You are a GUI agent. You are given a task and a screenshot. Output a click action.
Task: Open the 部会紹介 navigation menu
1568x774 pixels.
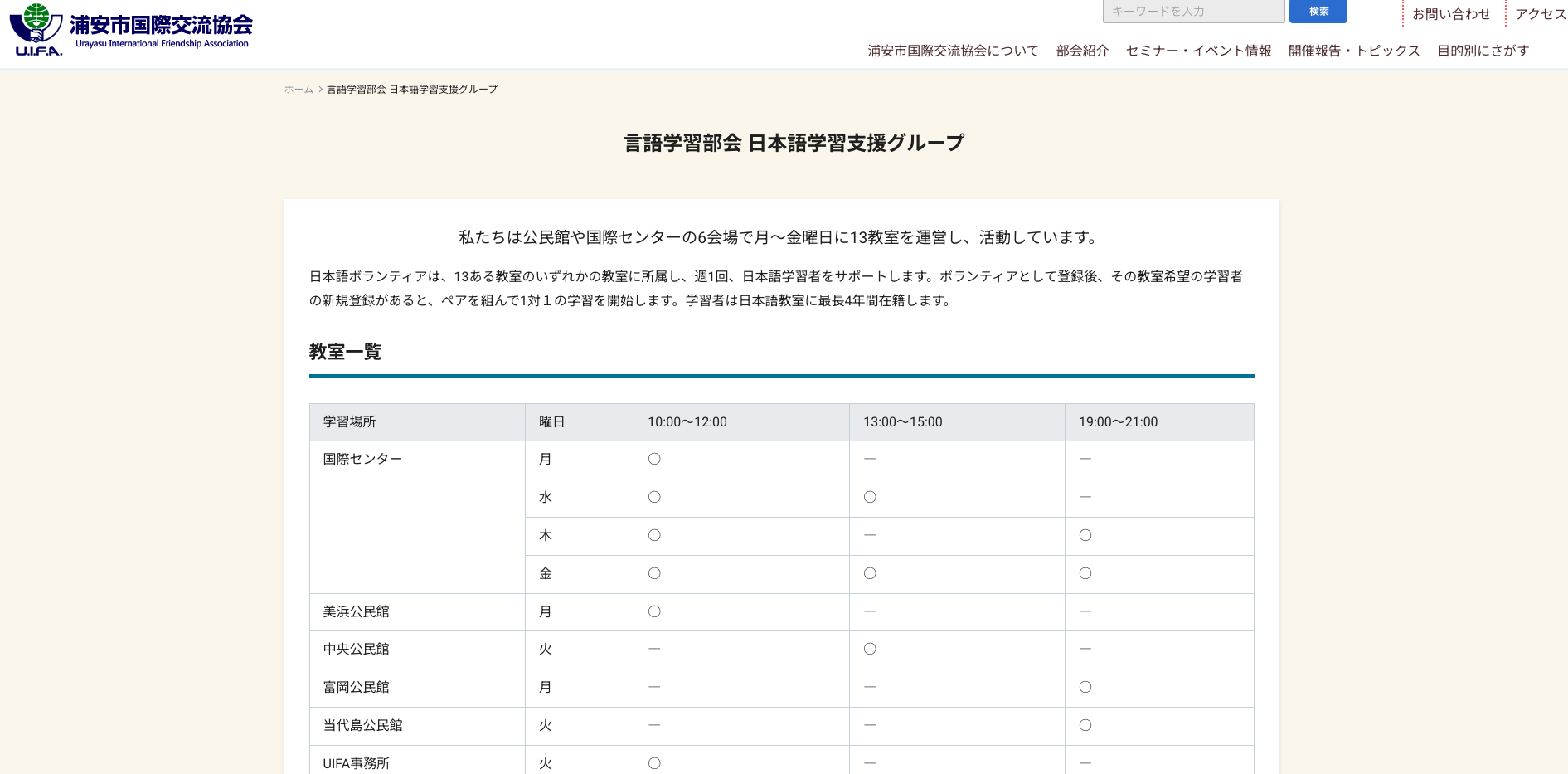[1082, 51]
